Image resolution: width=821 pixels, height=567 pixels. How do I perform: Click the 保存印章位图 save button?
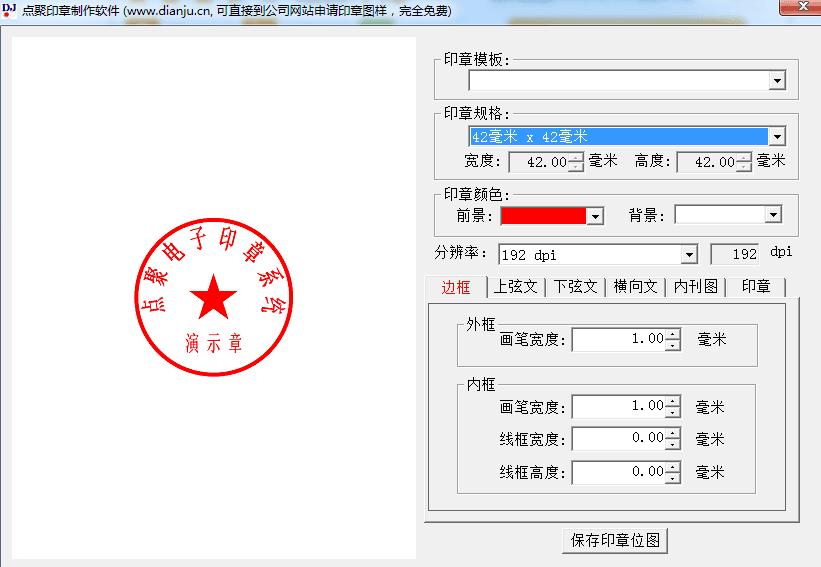(615, 541)
